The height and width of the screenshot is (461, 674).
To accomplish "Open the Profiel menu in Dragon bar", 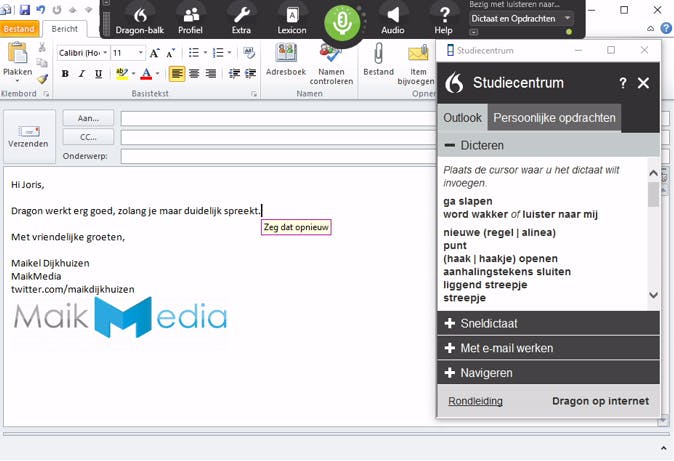I will click(x=190, y=21).
